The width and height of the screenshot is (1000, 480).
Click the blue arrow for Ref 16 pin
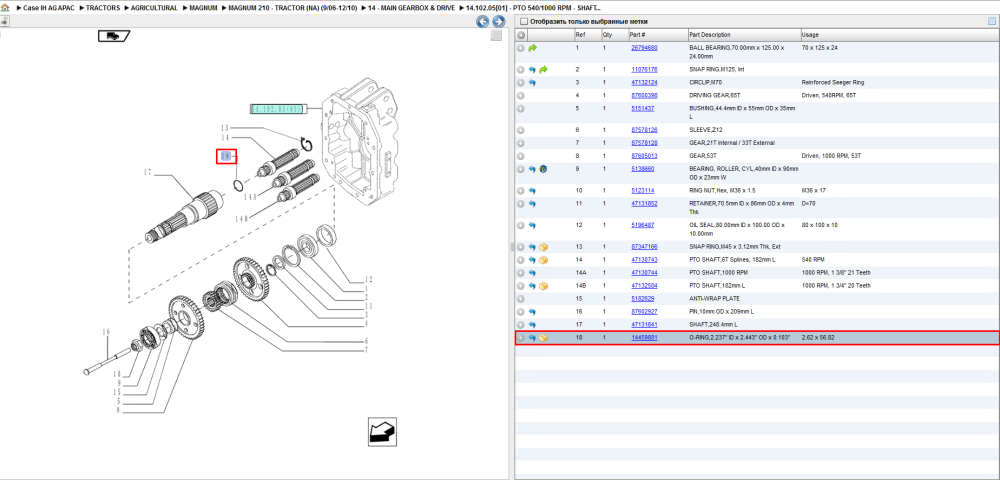pyautogui.click(x=532, y=312)
